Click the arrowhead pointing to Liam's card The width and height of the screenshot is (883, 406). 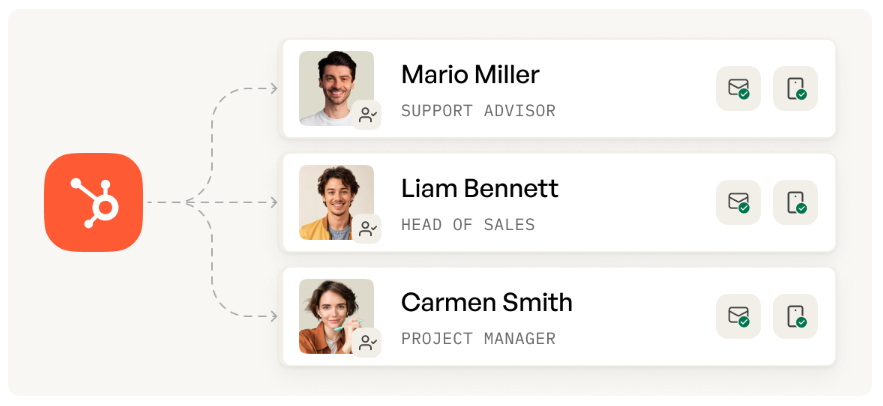coord(272,202)
